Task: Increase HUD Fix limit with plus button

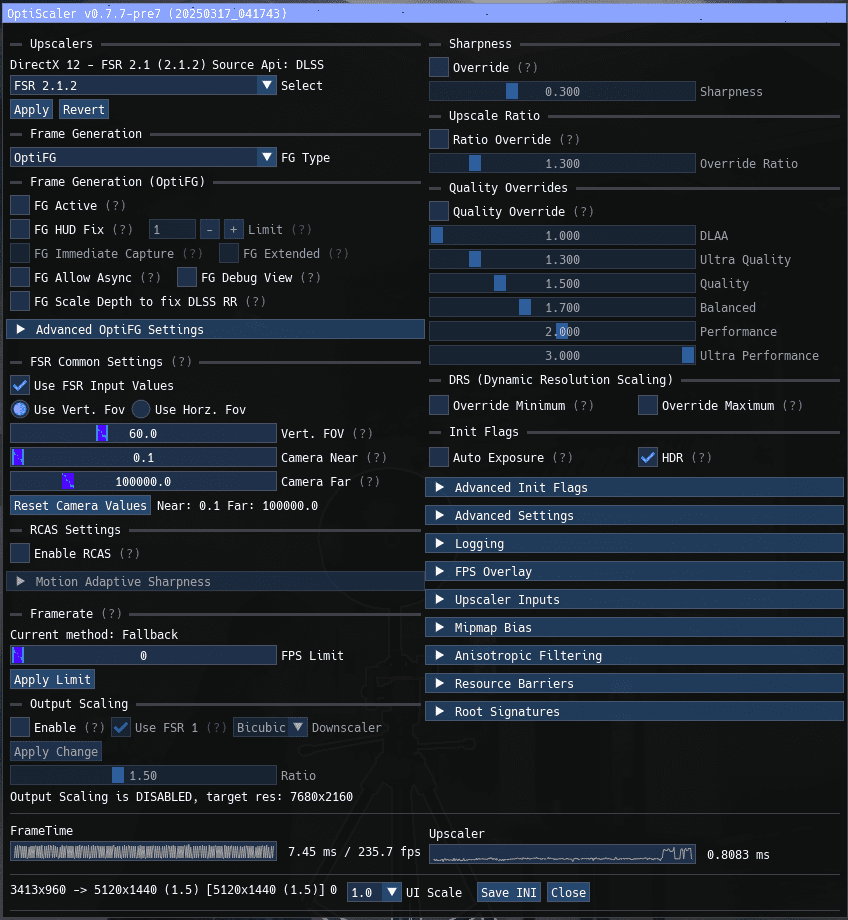Action: click(x=234, y=229)
